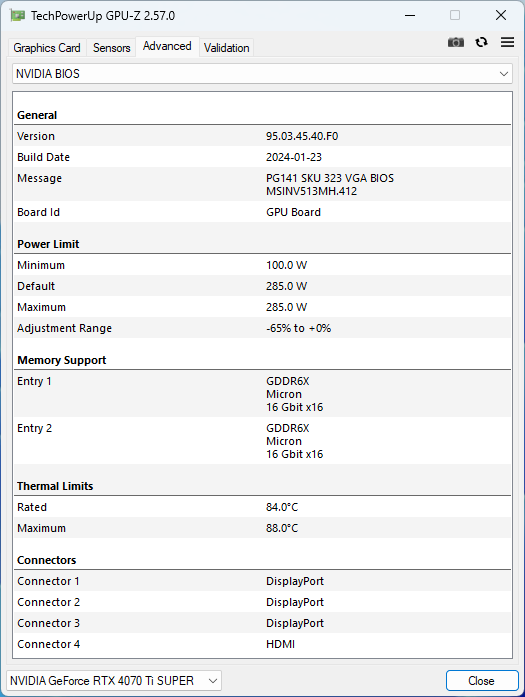Click the Thermal Limits section header

pyautogui.click(x=55, y=486)
